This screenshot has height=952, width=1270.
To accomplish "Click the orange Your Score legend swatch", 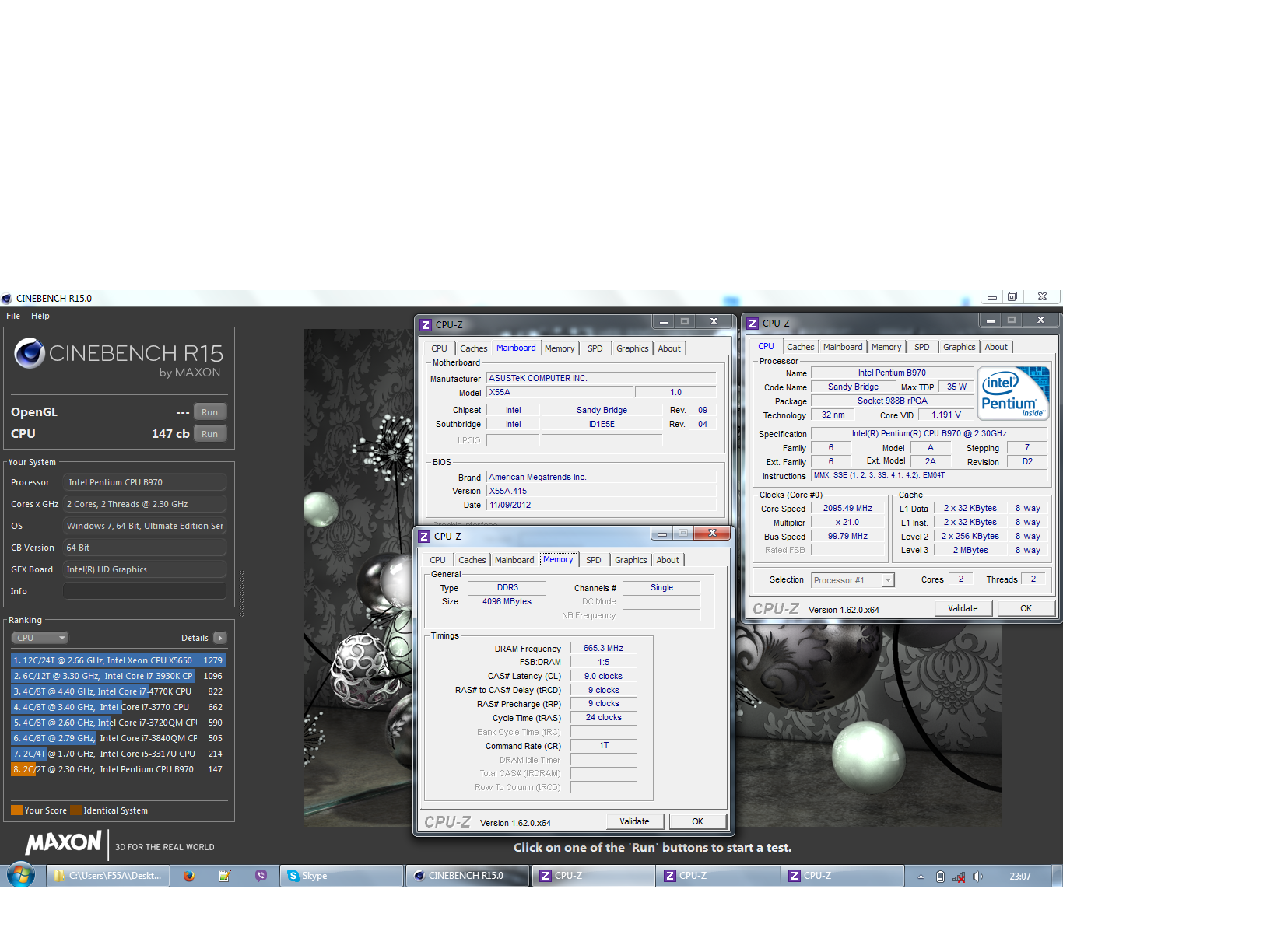I will point(16,810).
